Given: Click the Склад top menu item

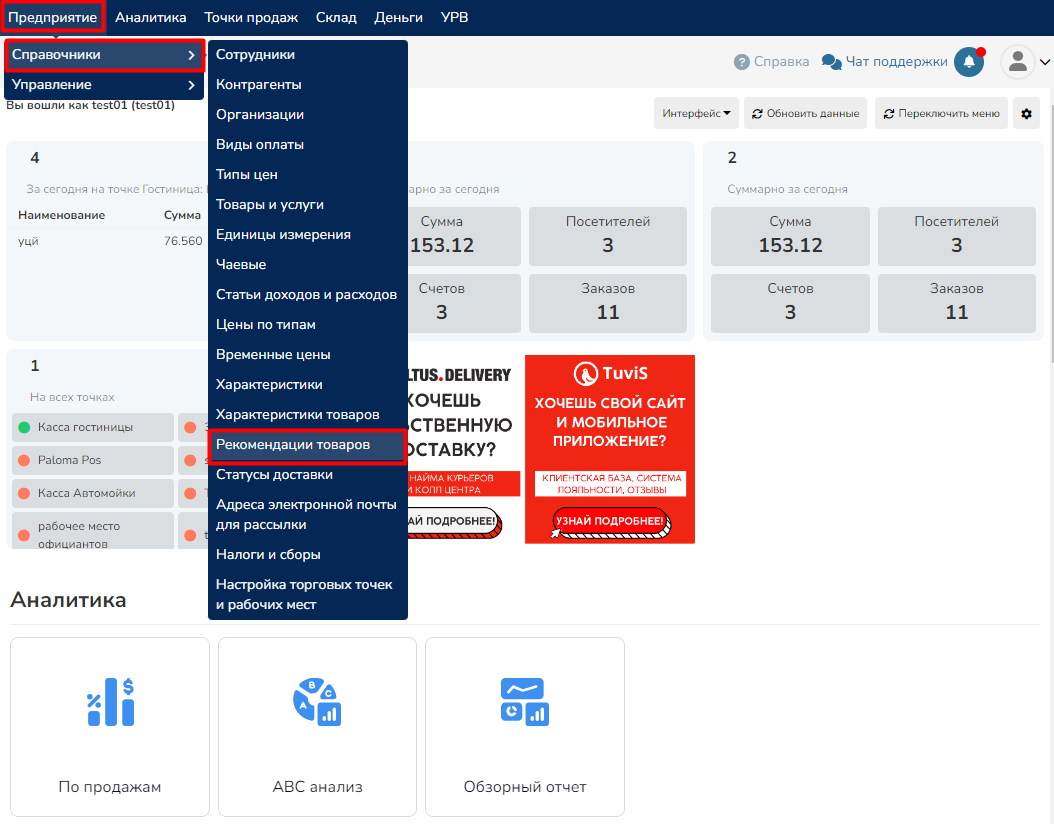Looking at the screenshot, I should click(336, 17).
